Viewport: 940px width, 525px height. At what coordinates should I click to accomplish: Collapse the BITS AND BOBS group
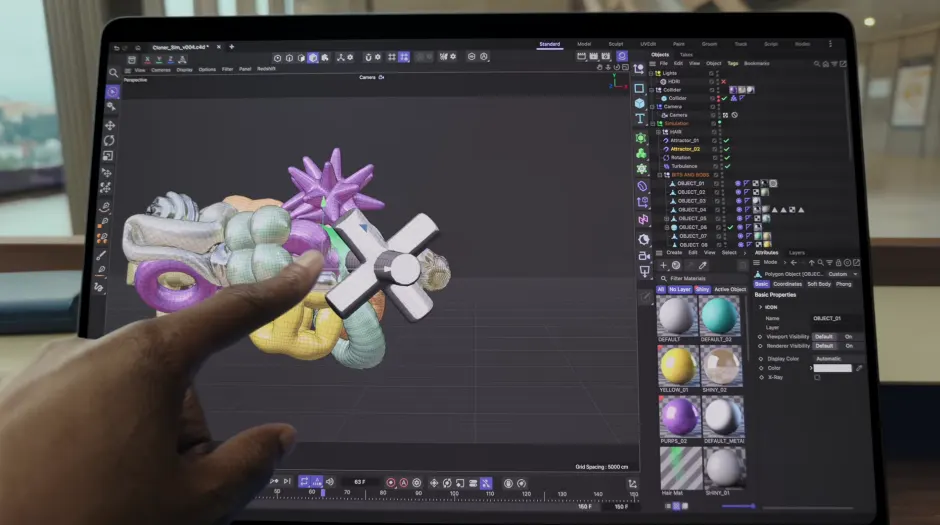pyautogui.click(x=660, y=175)
